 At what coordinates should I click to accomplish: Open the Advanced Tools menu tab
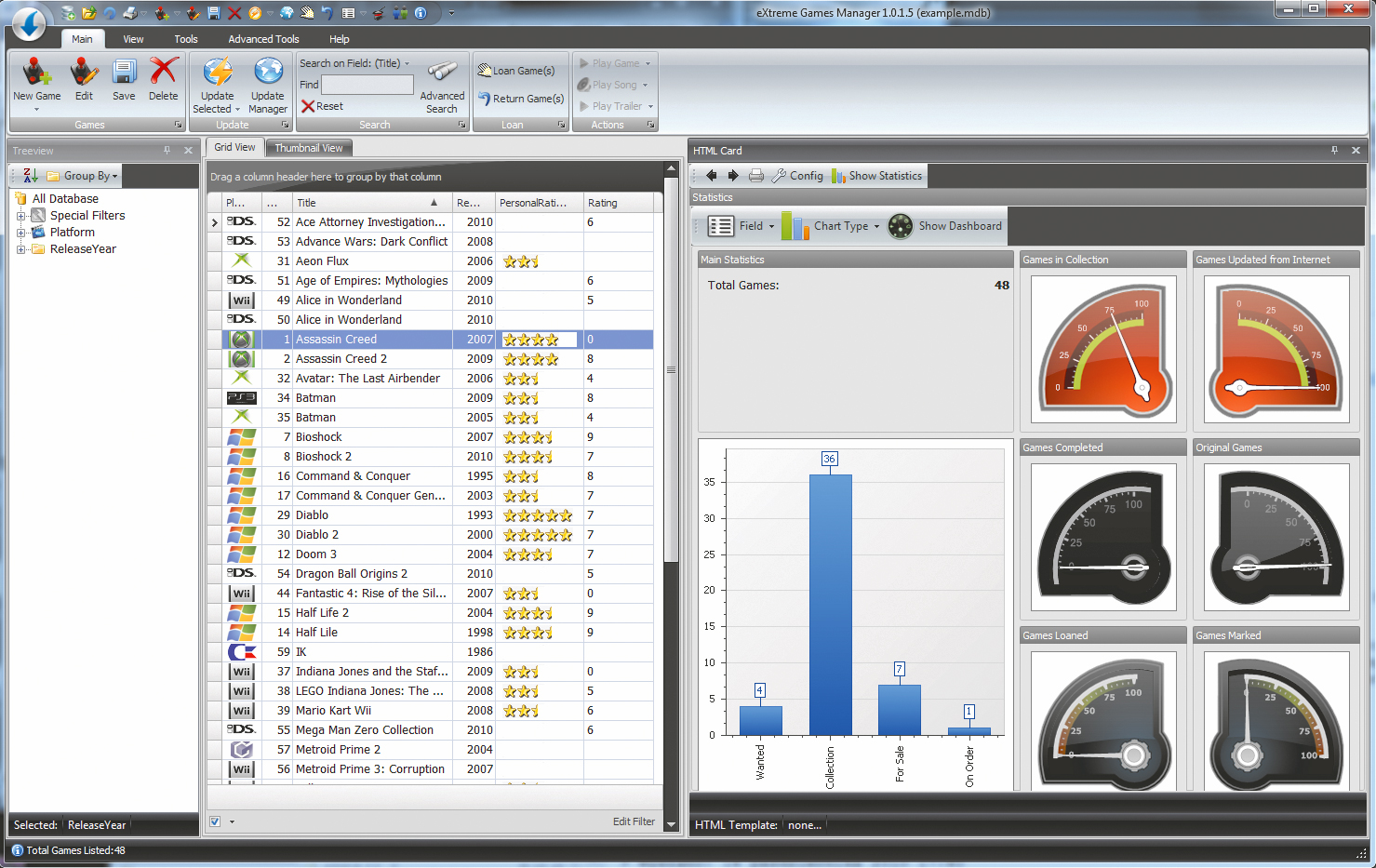[x=263, y=39]
